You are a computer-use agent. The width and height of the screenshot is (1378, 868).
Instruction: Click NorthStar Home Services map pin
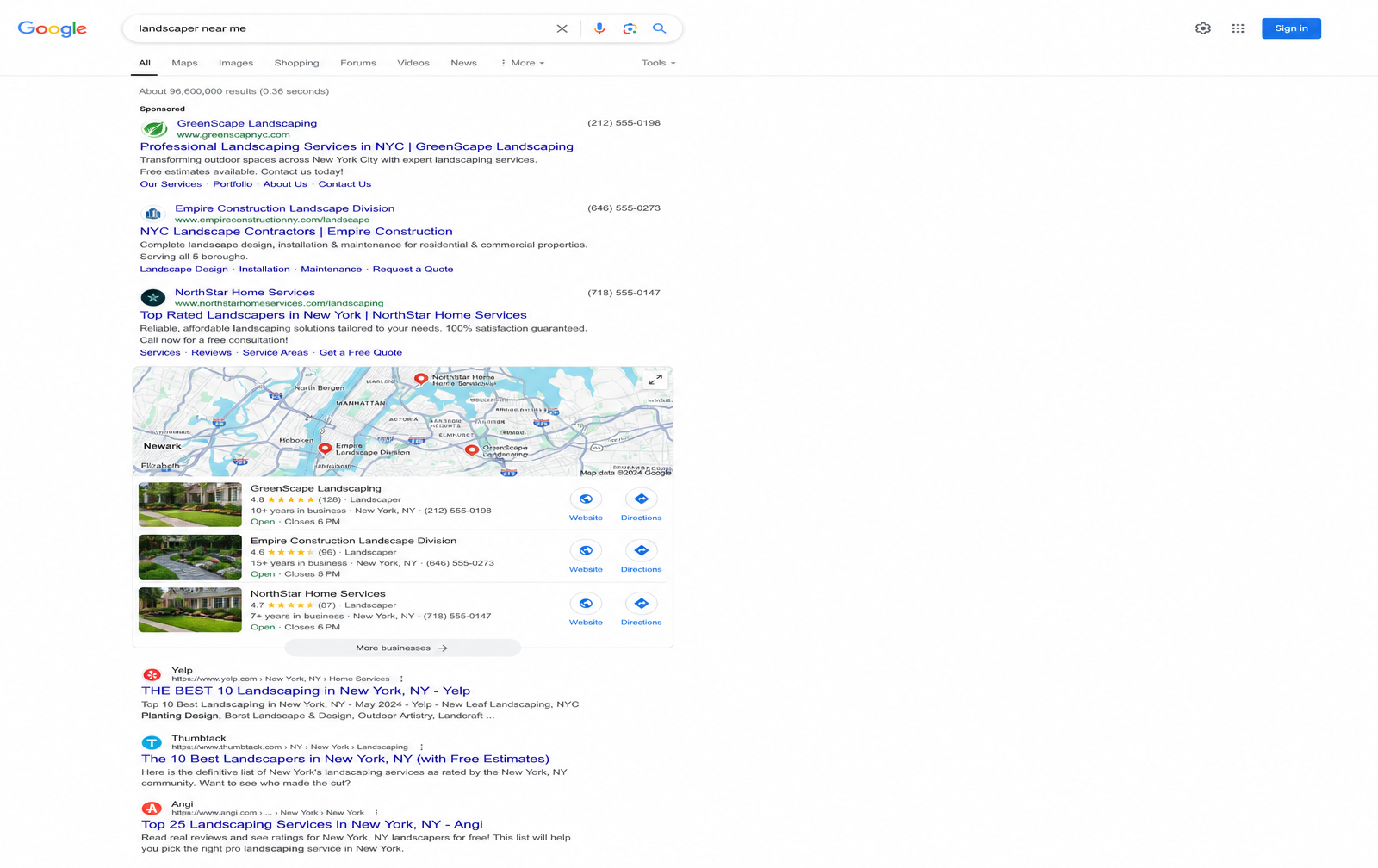pyautogui.click(x=420, y=378)
